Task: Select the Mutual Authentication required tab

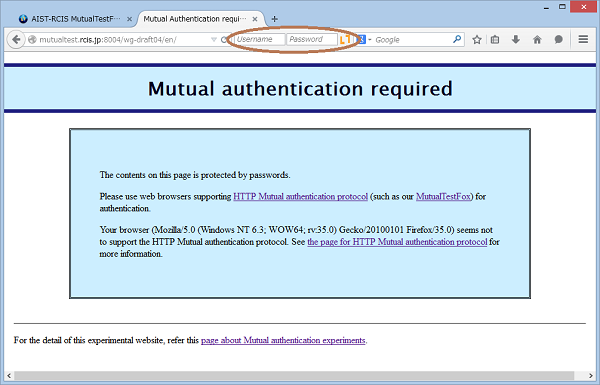Action: (x=195, y=19)
